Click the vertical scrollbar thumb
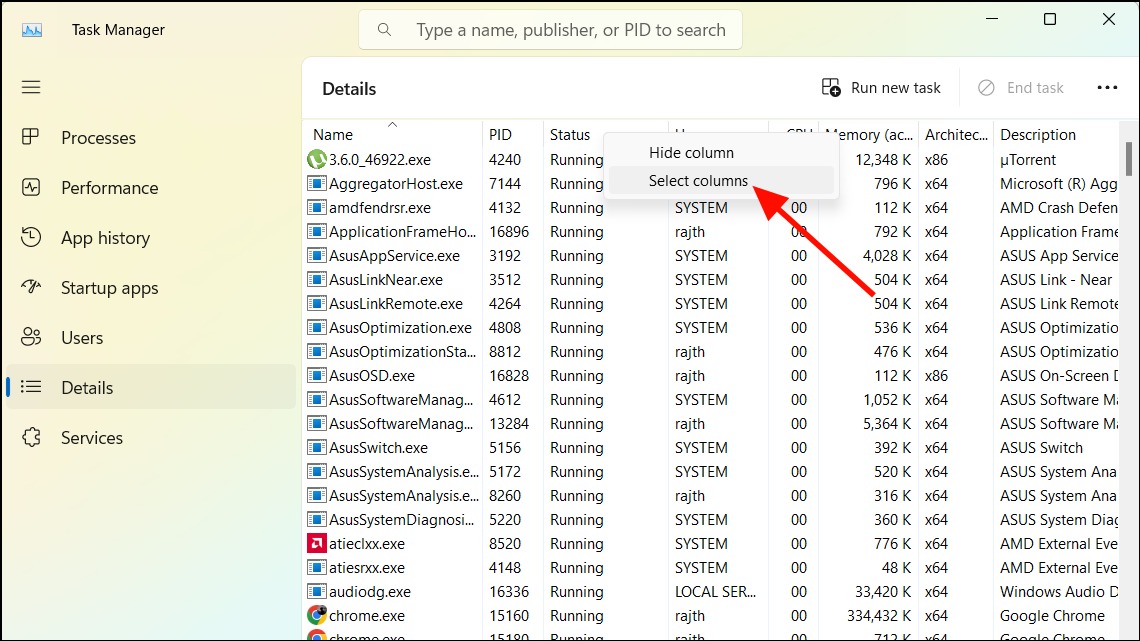Viewport: 1140px width, 641px height. [1128, 159]
